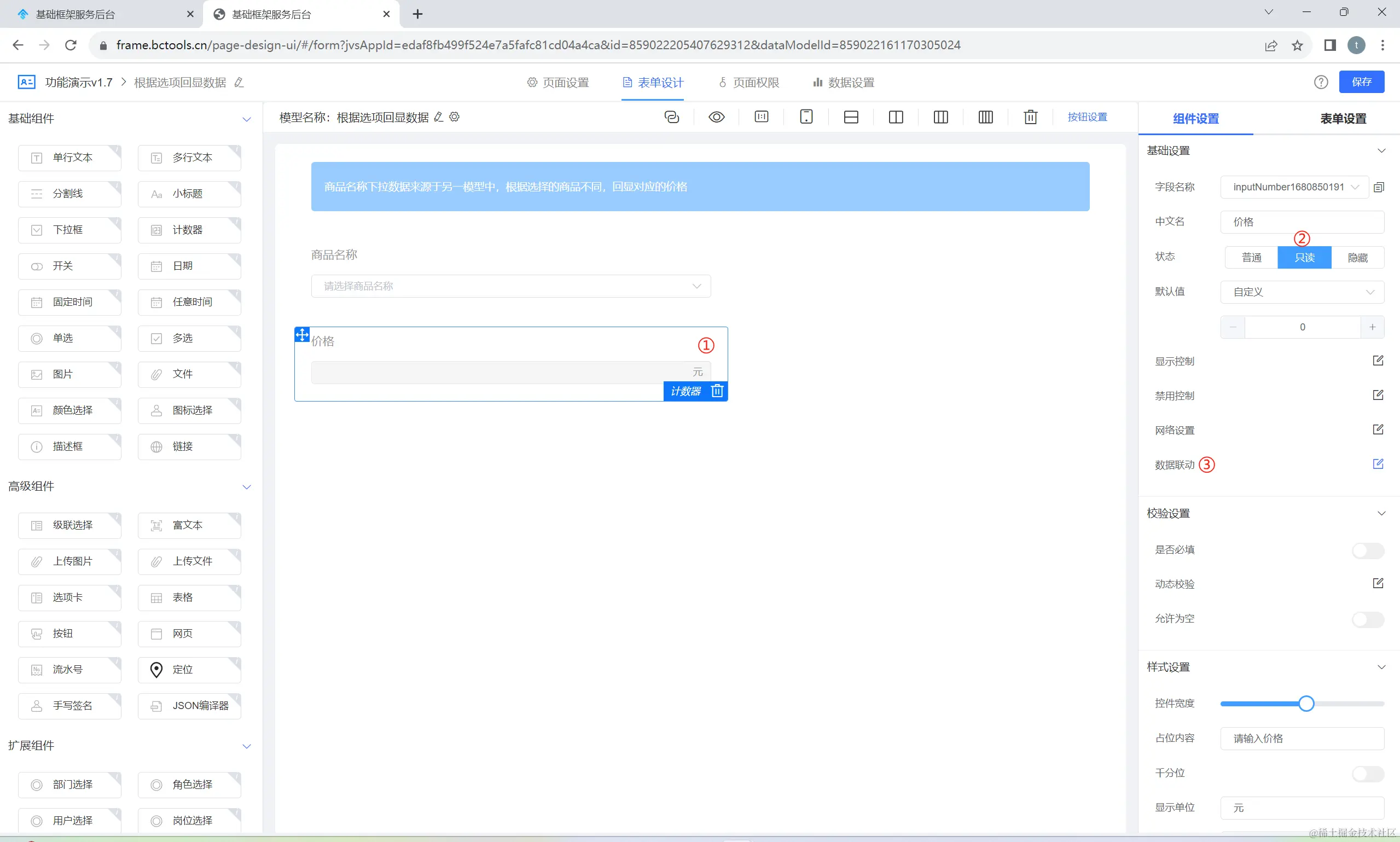1400x842 pixels.
Task: Delete the 价格 计数器 component
Action: tap(717, 391)
